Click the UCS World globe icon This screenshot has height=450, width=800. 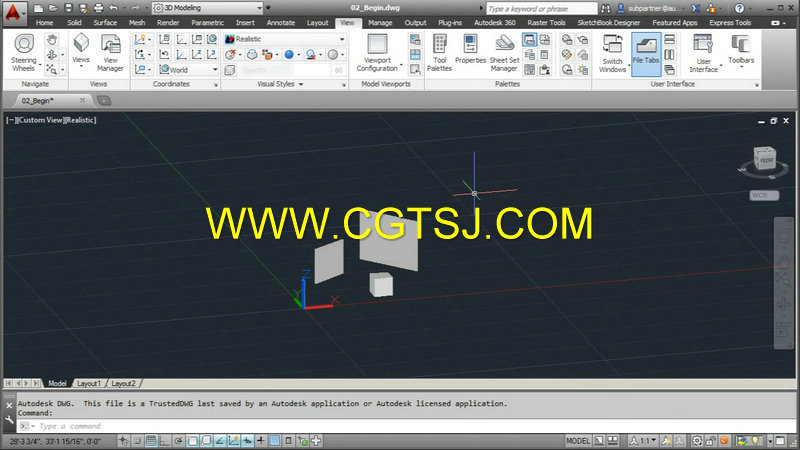[212, 39]
